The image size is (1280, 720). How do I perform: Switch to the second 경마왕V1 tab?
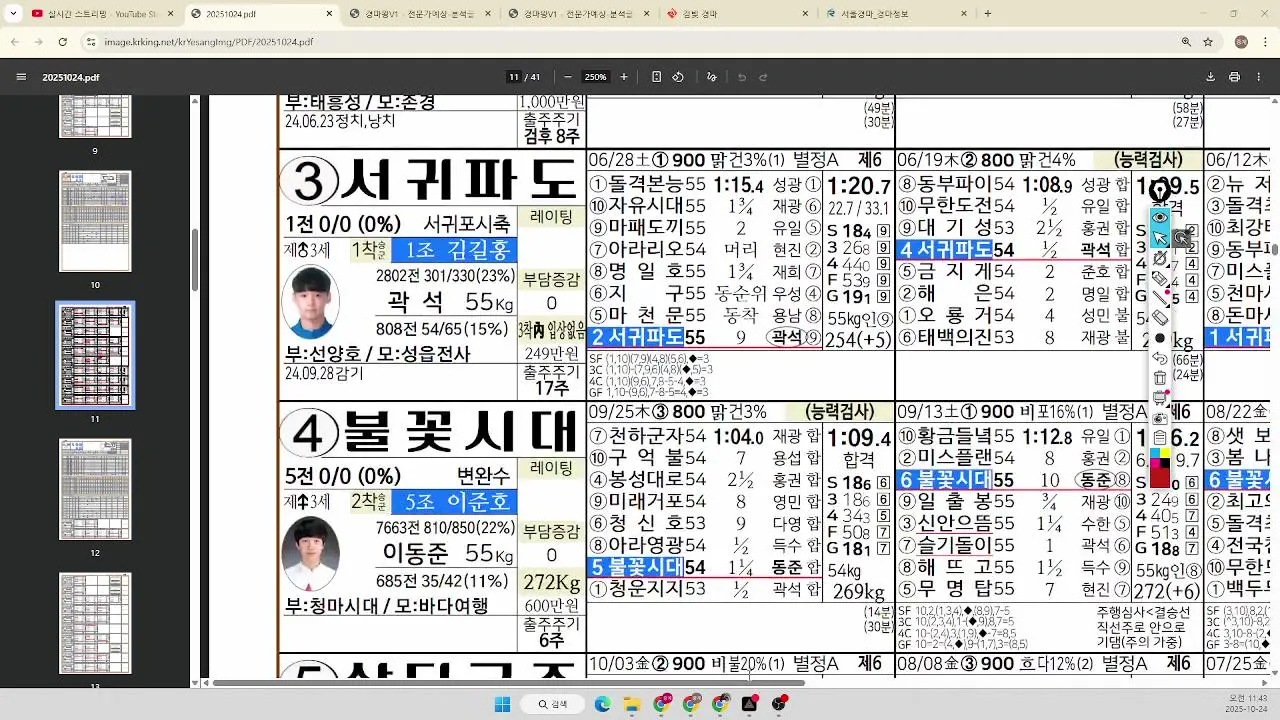tap(578, 14)
